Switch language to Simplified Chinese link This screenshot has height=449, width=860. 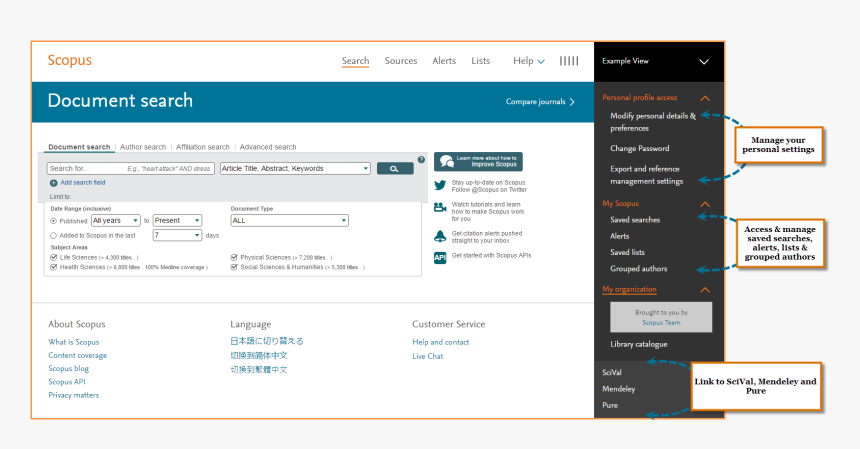[258, 355]
